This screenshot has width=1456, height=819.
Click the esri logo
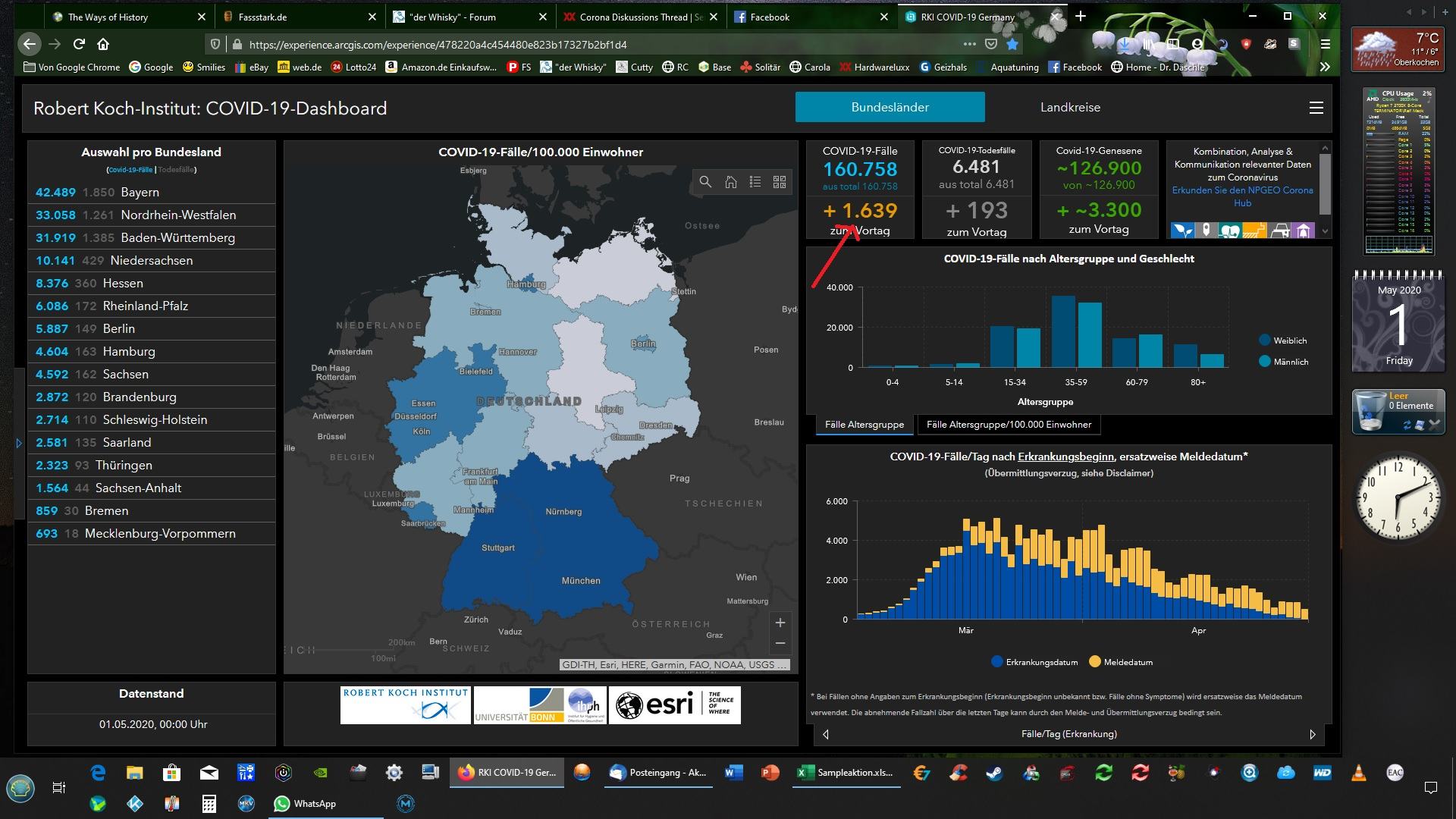tap(674, 705)
